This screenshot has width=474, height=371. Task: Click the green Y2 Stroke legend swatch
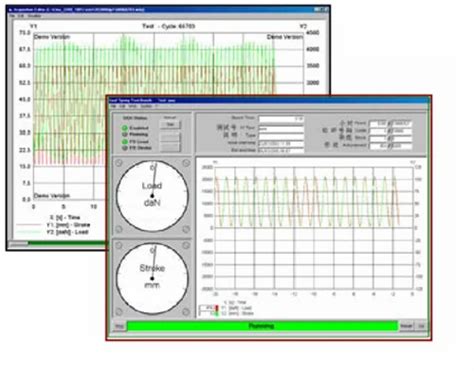point(216,313)
